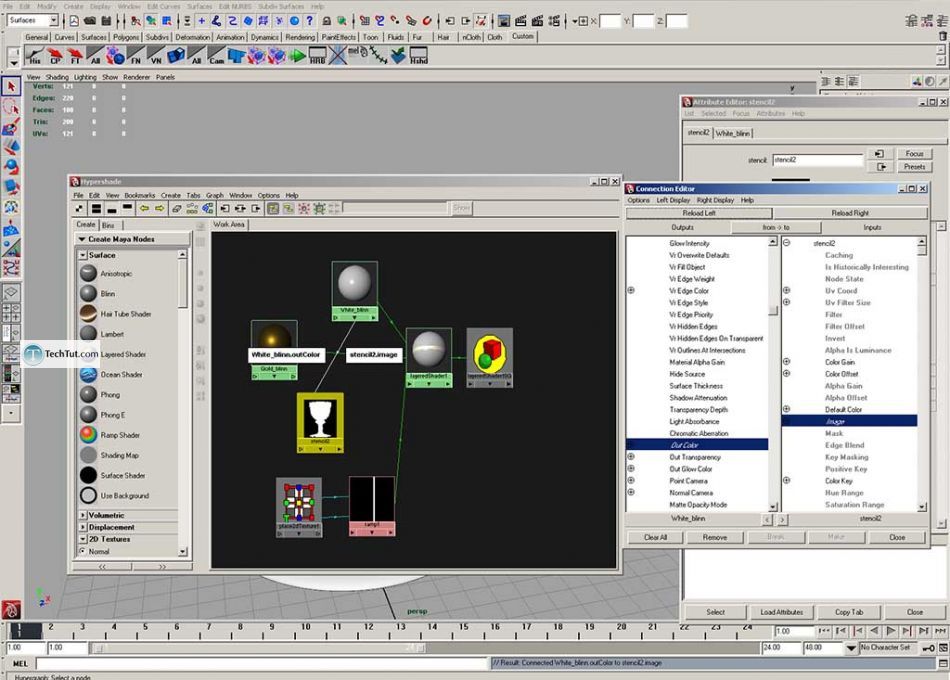Expand Vr Edge Color output attribute

pyautogui.click(x=631, y=290)
